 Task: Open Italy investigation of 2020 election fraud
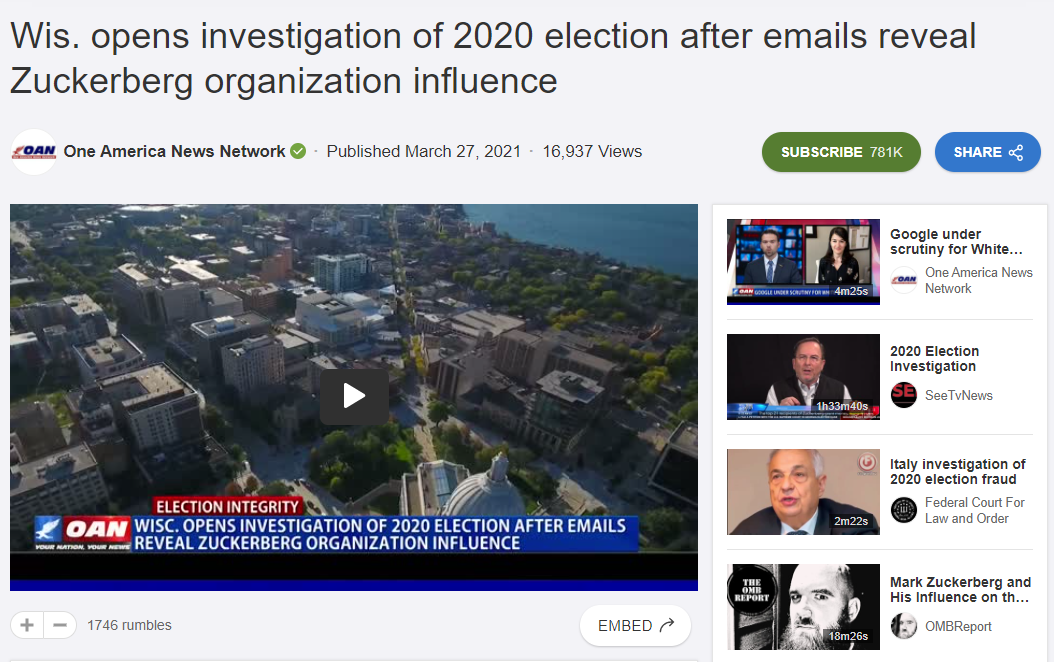click(x=957, y=471)
